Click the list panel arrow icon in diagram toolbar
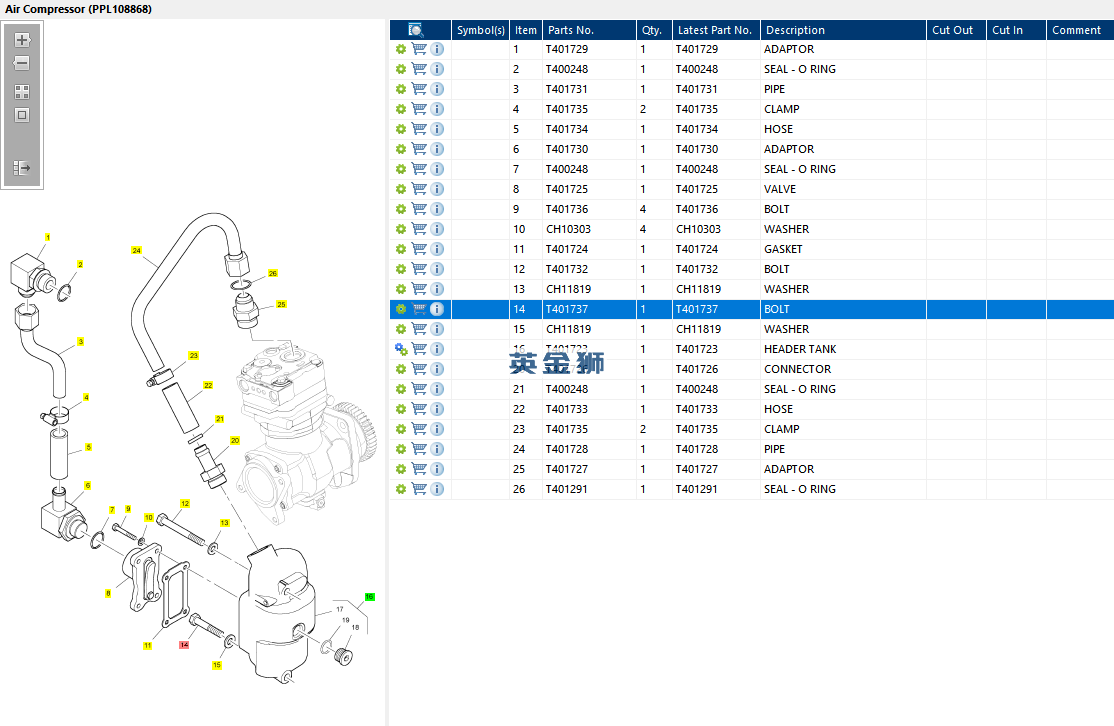 pyautogui.click(x=22, y=168)
